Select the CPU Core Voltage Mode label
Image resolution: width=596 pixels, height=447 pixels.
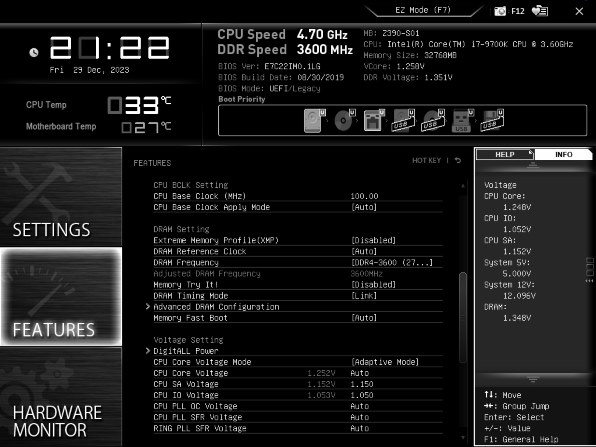(202, 362)
